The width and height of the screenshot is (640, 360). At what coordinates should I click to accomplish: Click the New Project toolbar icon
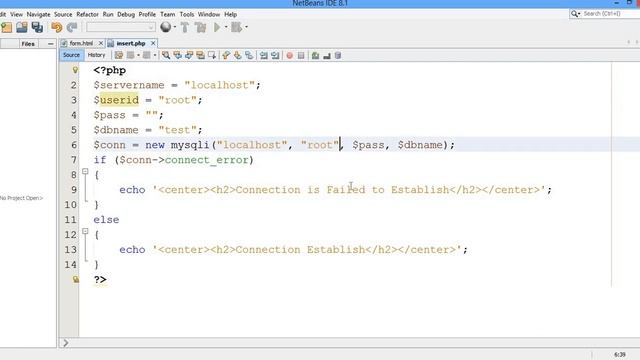tap(7, 27)
